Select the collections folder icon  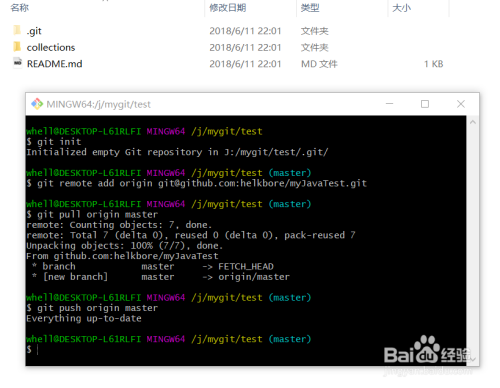click(17, 47)
